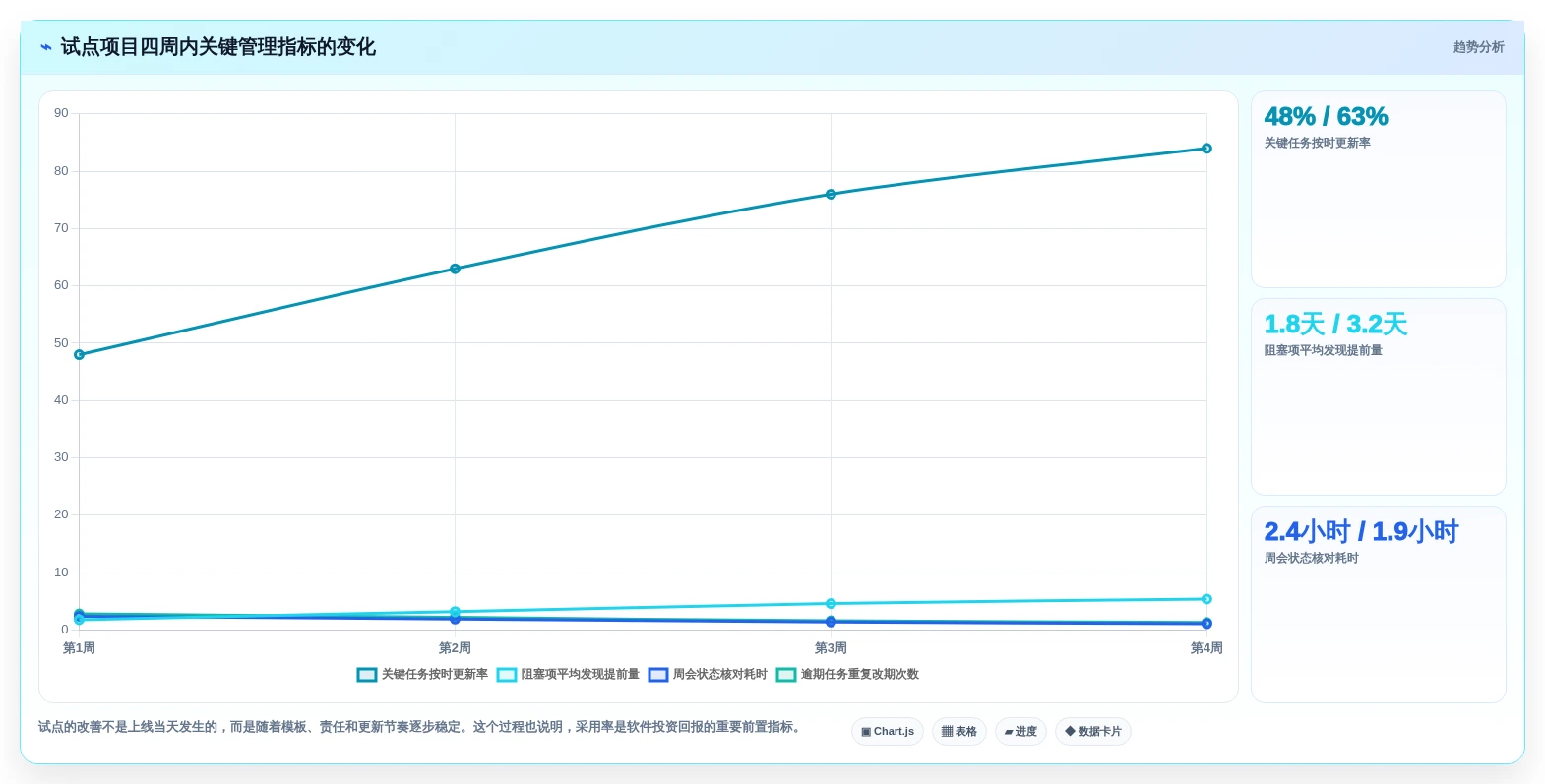The image size is (1545, 784).
Task: Click the 48% / 63% stat card value
Action: (1326, 117)
